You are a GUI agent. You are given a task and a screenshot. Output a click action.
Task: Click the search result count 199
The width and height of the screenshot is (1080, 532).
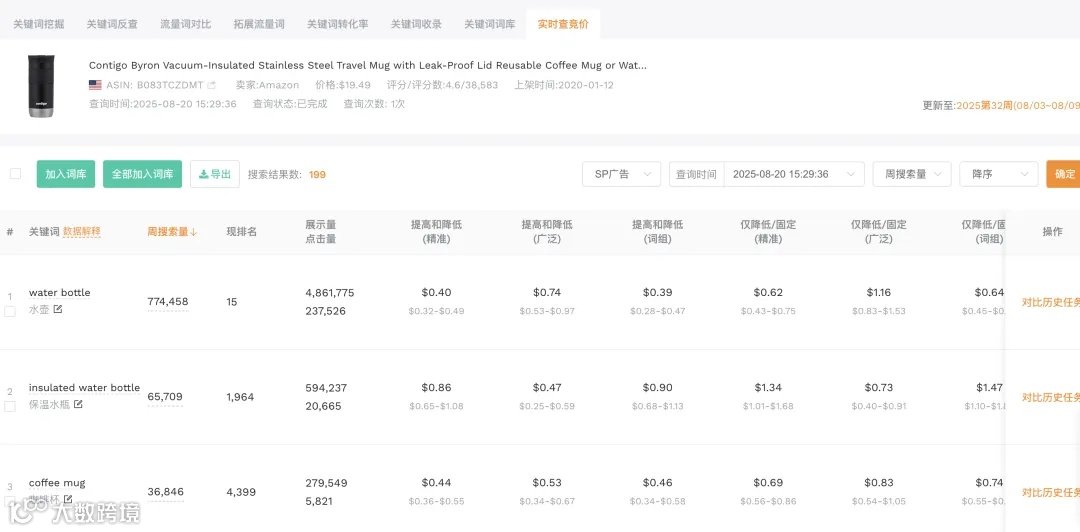317,174
